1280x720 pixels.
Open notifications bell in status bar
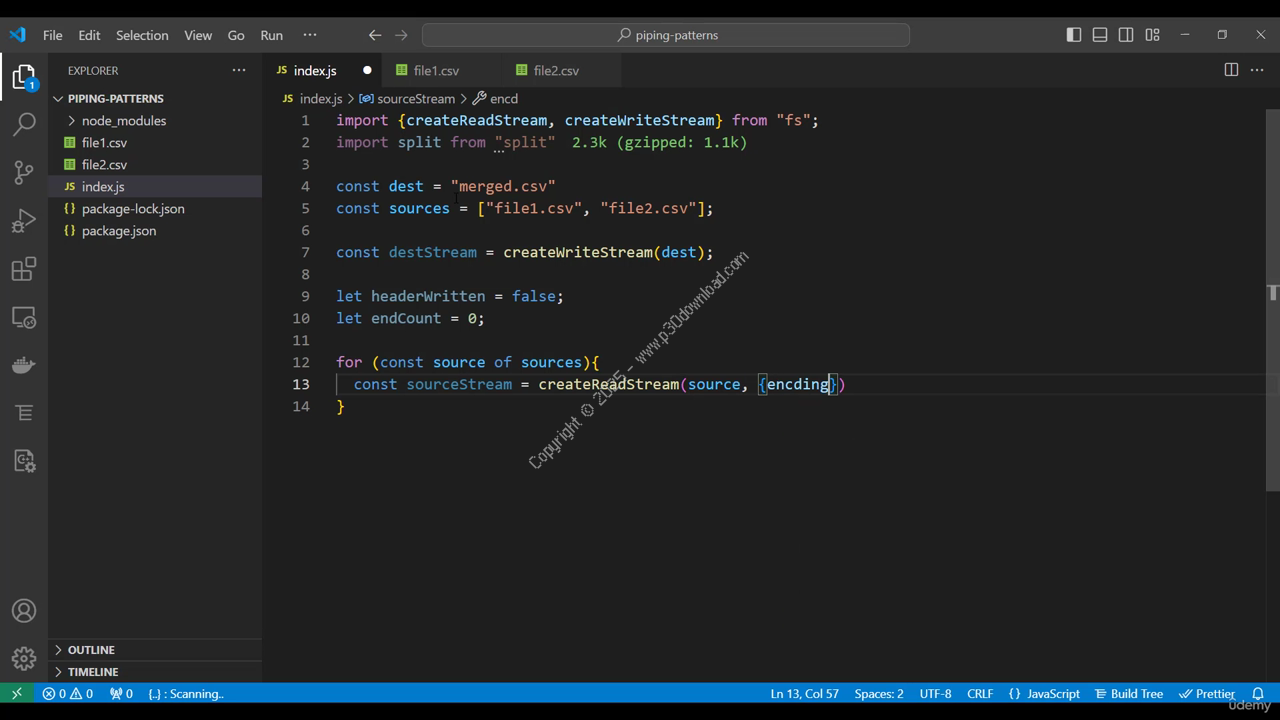tap(1258, 693)
